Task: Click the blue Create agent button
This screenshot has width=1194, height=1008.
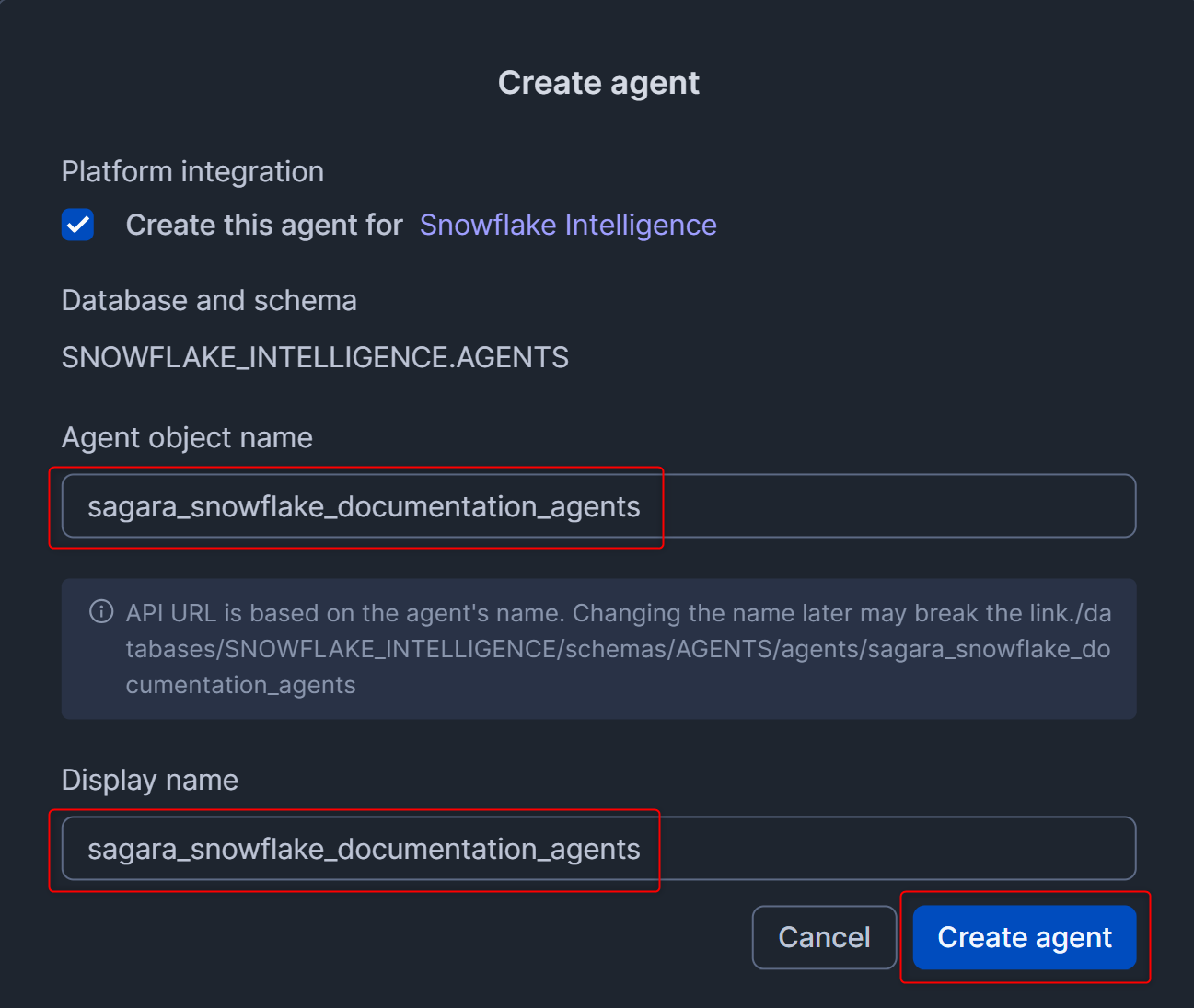Action: click(x=1025, y=937)
